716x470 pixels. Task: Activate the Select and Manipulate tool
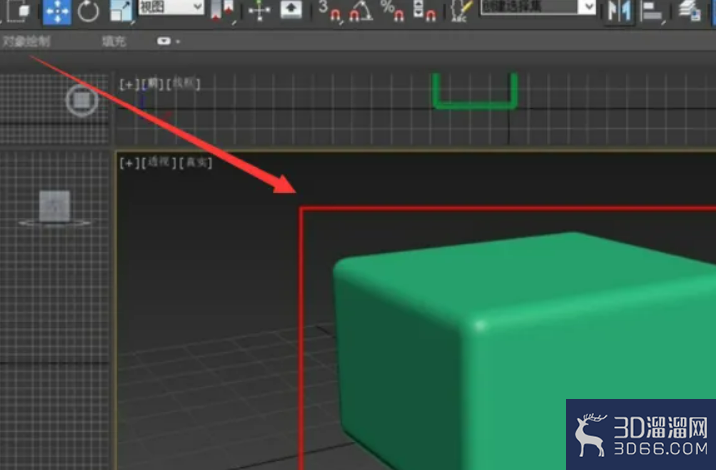259,11
